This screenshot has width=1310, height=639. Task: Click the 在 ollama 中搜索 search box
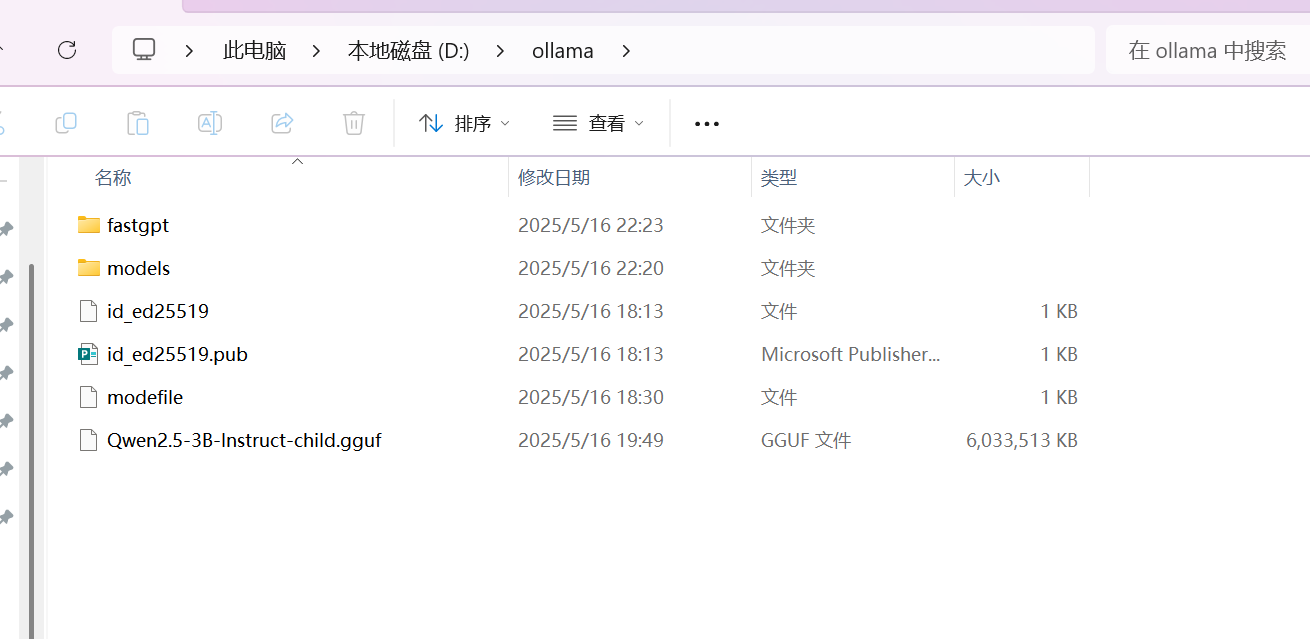point(1207,51)
